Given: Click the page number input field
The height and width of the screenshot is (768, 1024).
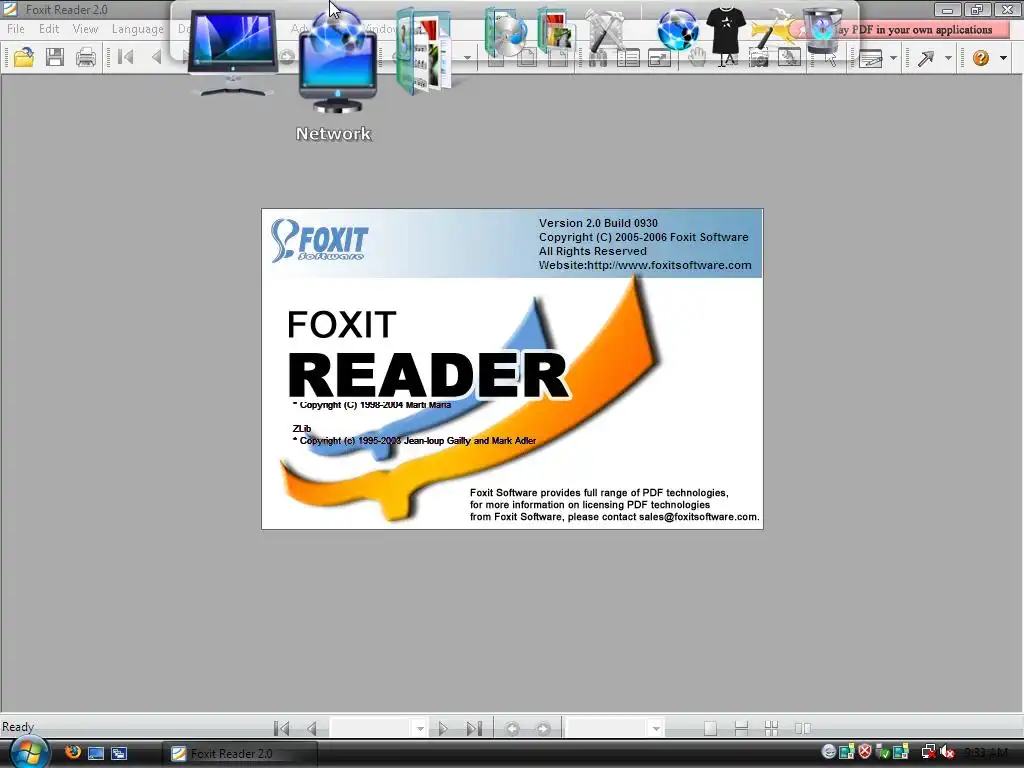Looking at the screenshot, I should 372,728.
